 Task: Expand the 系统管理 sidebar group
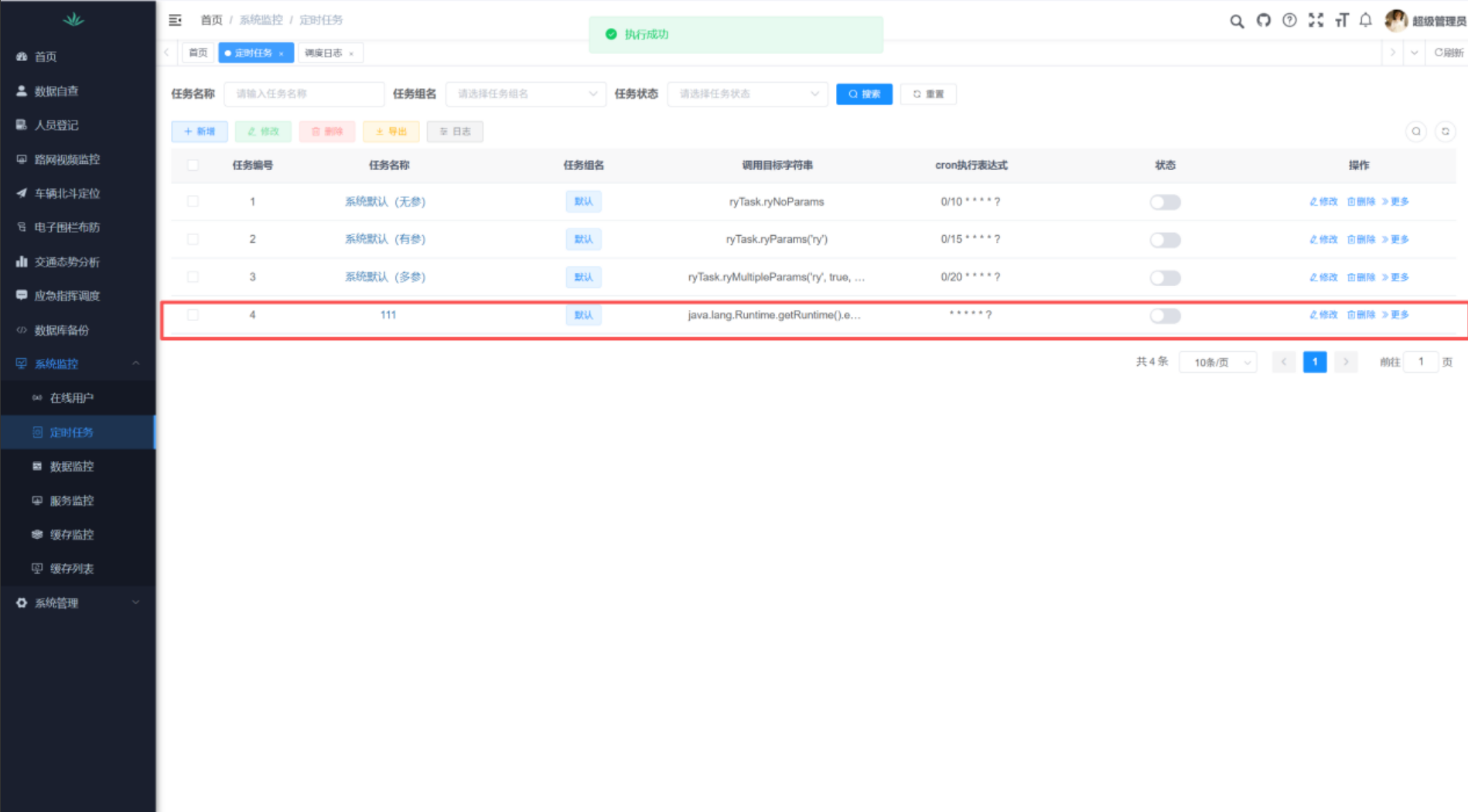click(x=77, y=602)
